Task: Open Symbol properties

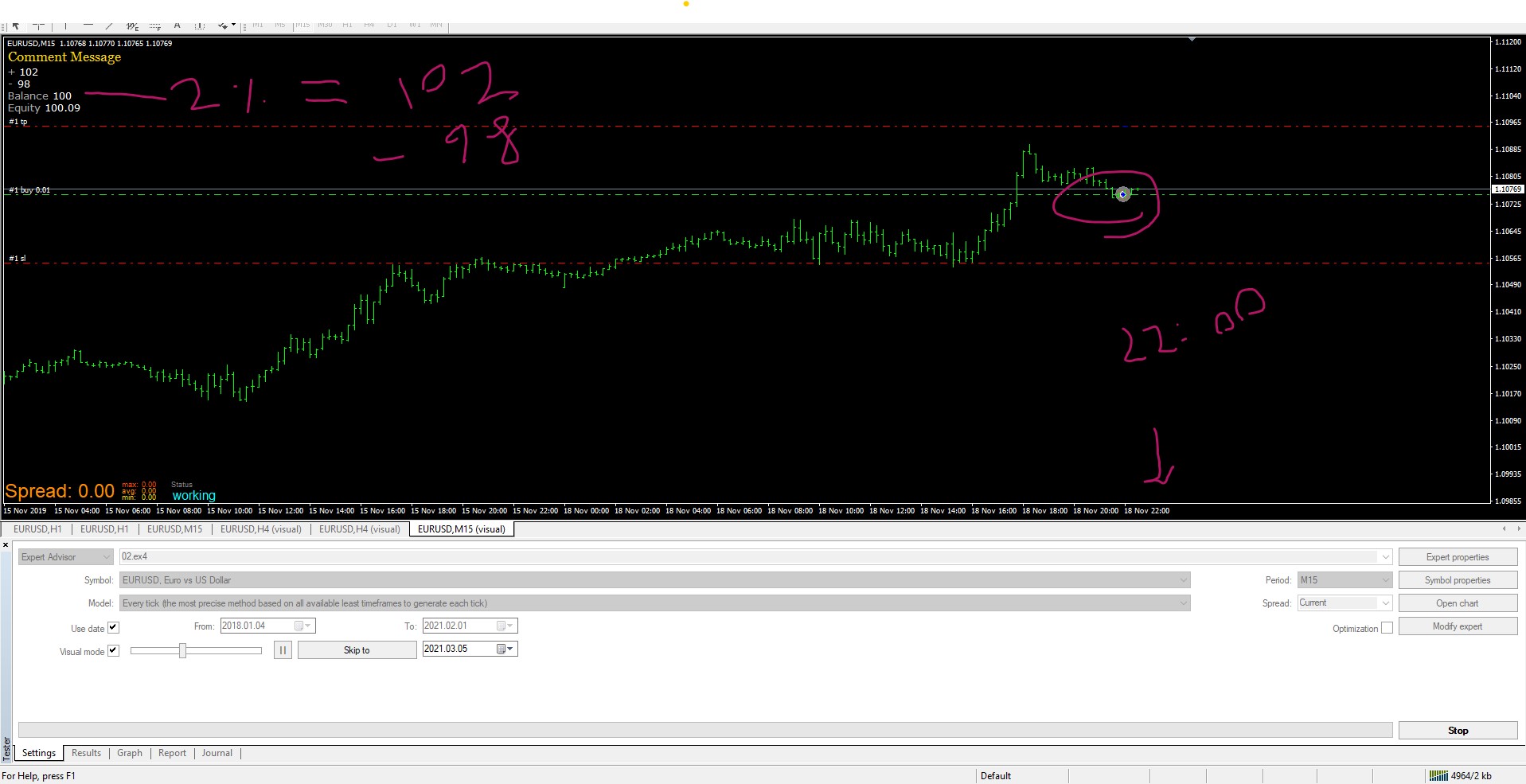Action: coord(1458,580)
